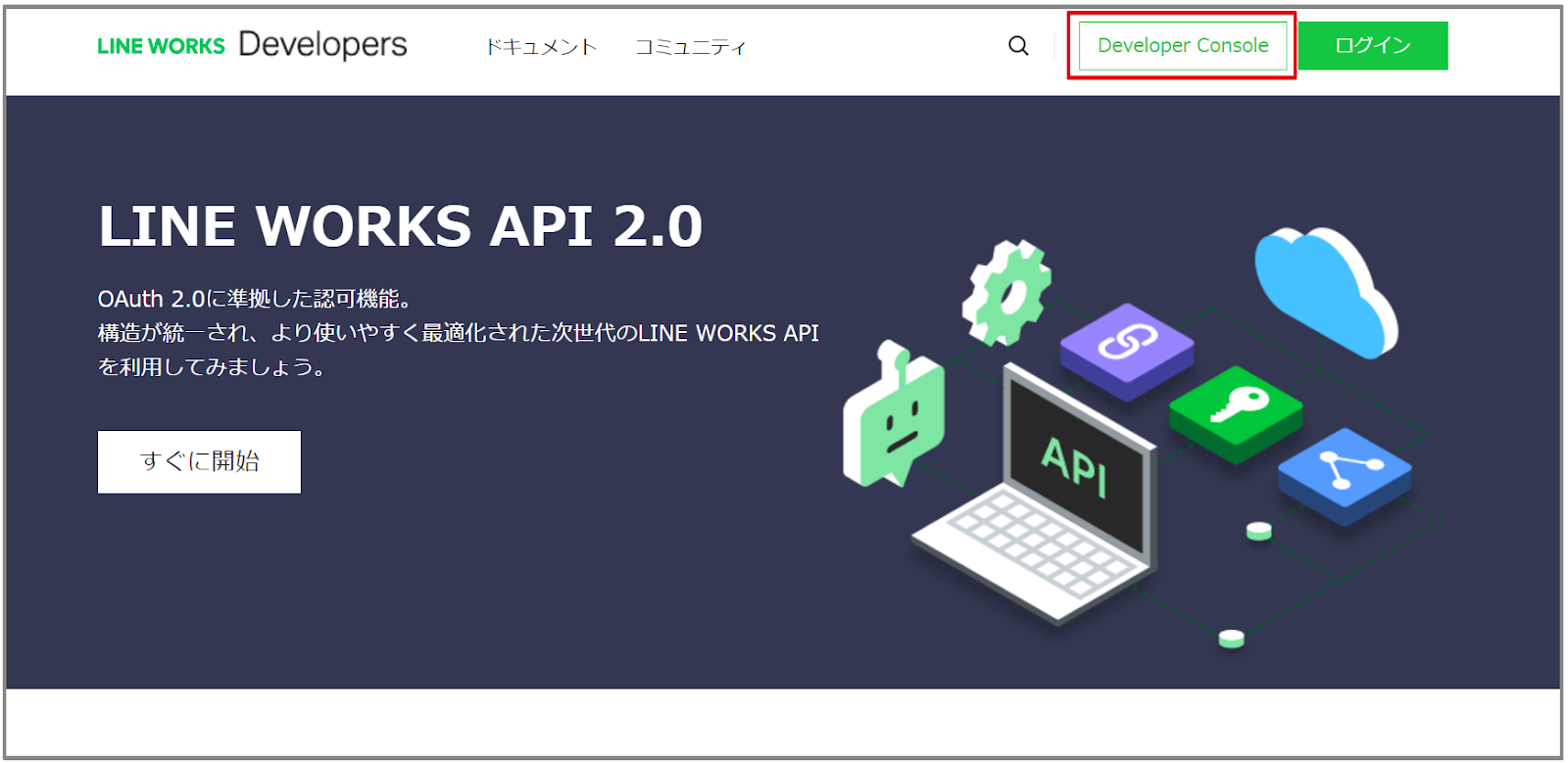Click the laptop API illustration
This screenshot has height=763, width=1568.
pyautogui.click(x=1037, y=493)
